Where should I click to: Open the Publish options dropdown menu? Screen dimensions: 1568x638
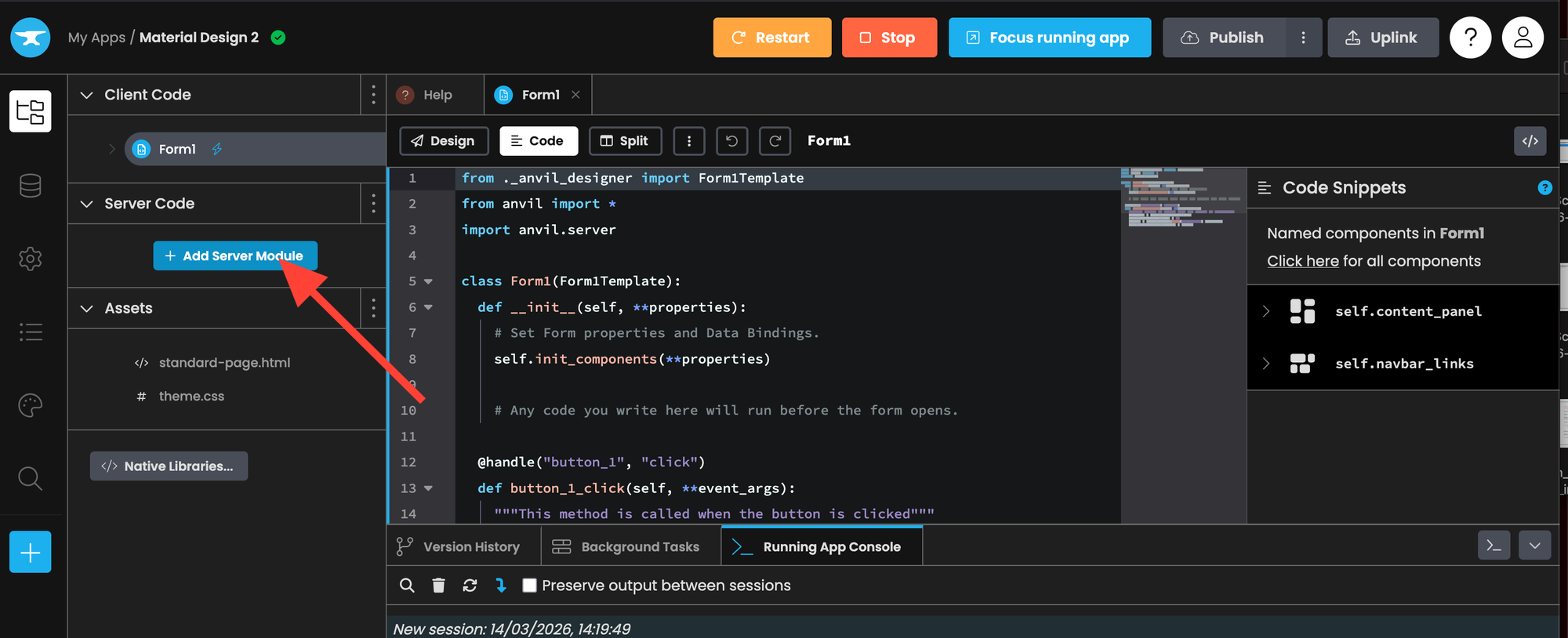(x=1303, y=38)
